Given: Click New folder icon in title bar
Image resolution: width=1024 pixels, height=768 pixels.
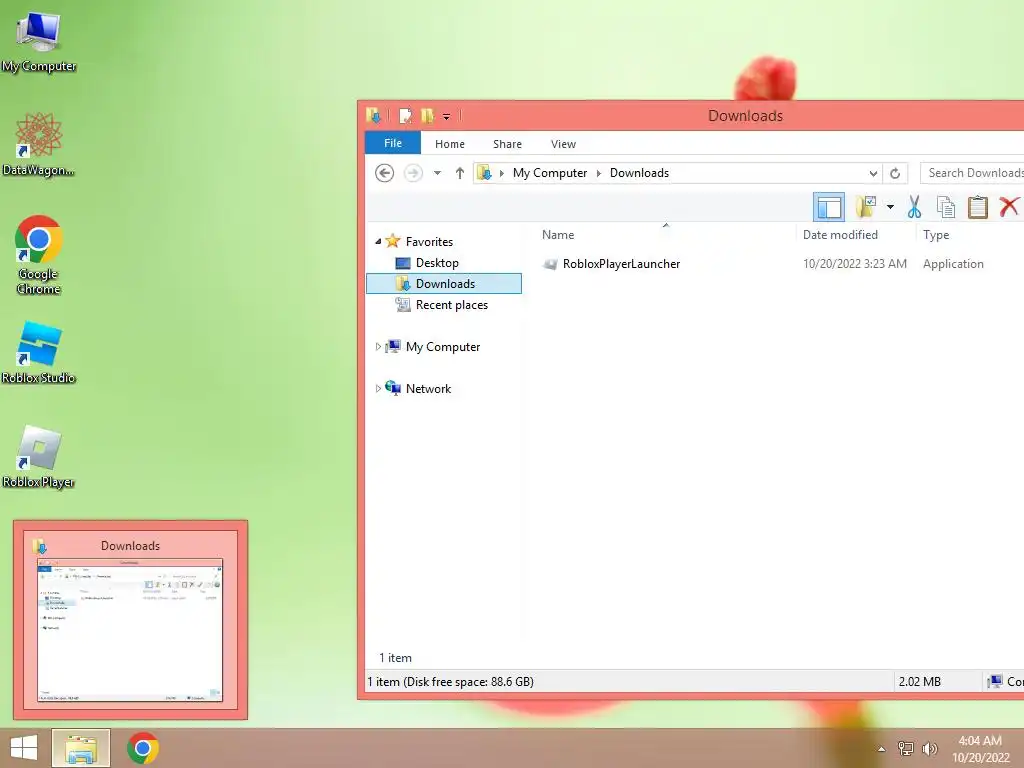Looking at the screenshot, I should point(428,116).
